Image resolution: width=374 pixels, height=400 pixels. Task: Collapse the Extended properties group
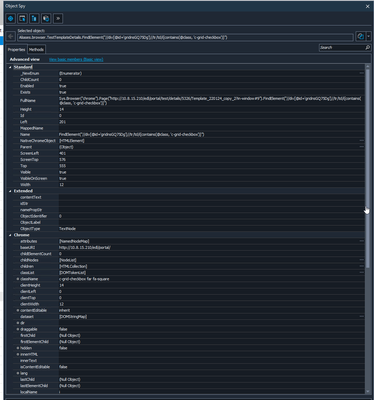click(x=10, y=191)
